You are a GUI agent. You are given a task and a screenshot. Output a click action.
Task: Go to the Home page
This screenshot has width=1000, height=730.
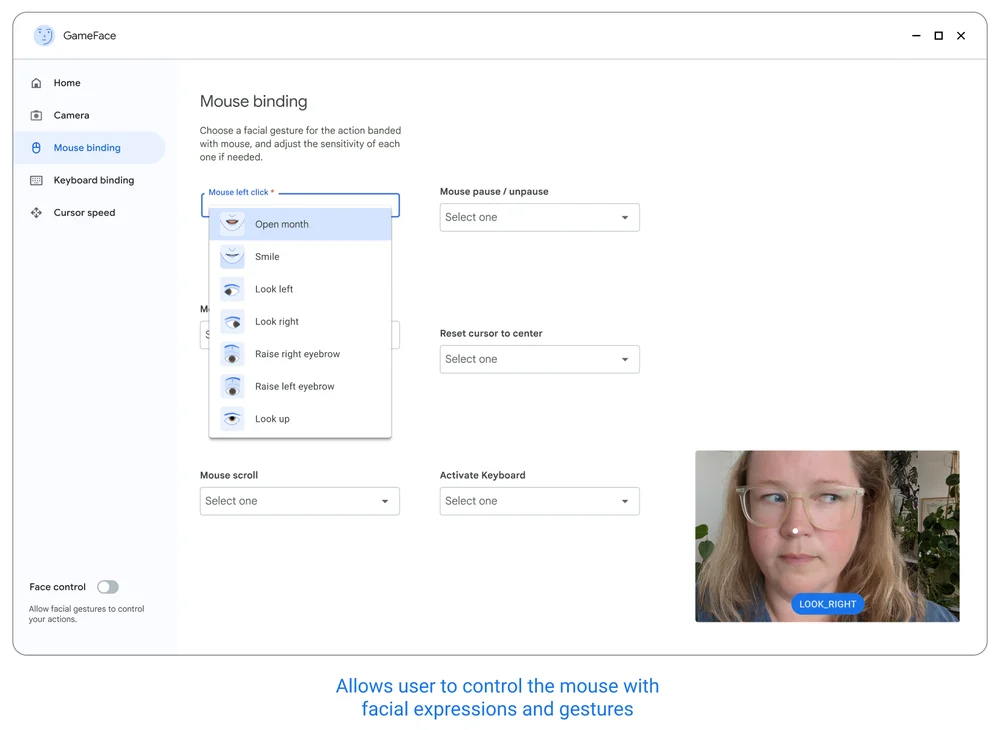point(67,83)
